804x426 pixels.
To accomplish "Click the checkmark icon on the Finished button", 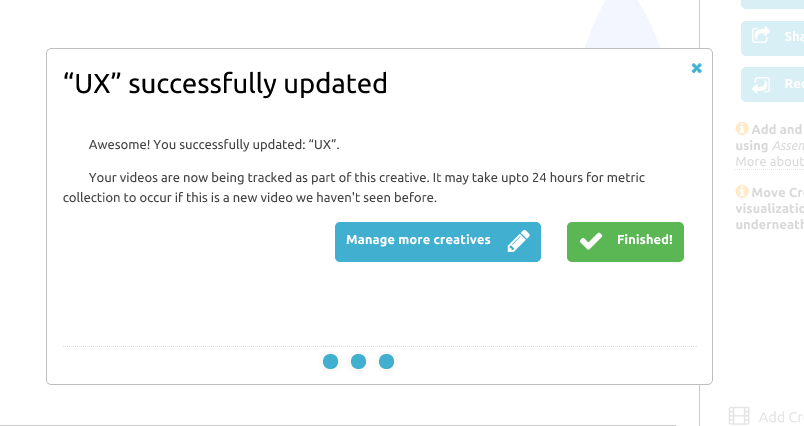I will tap(591, 242).
